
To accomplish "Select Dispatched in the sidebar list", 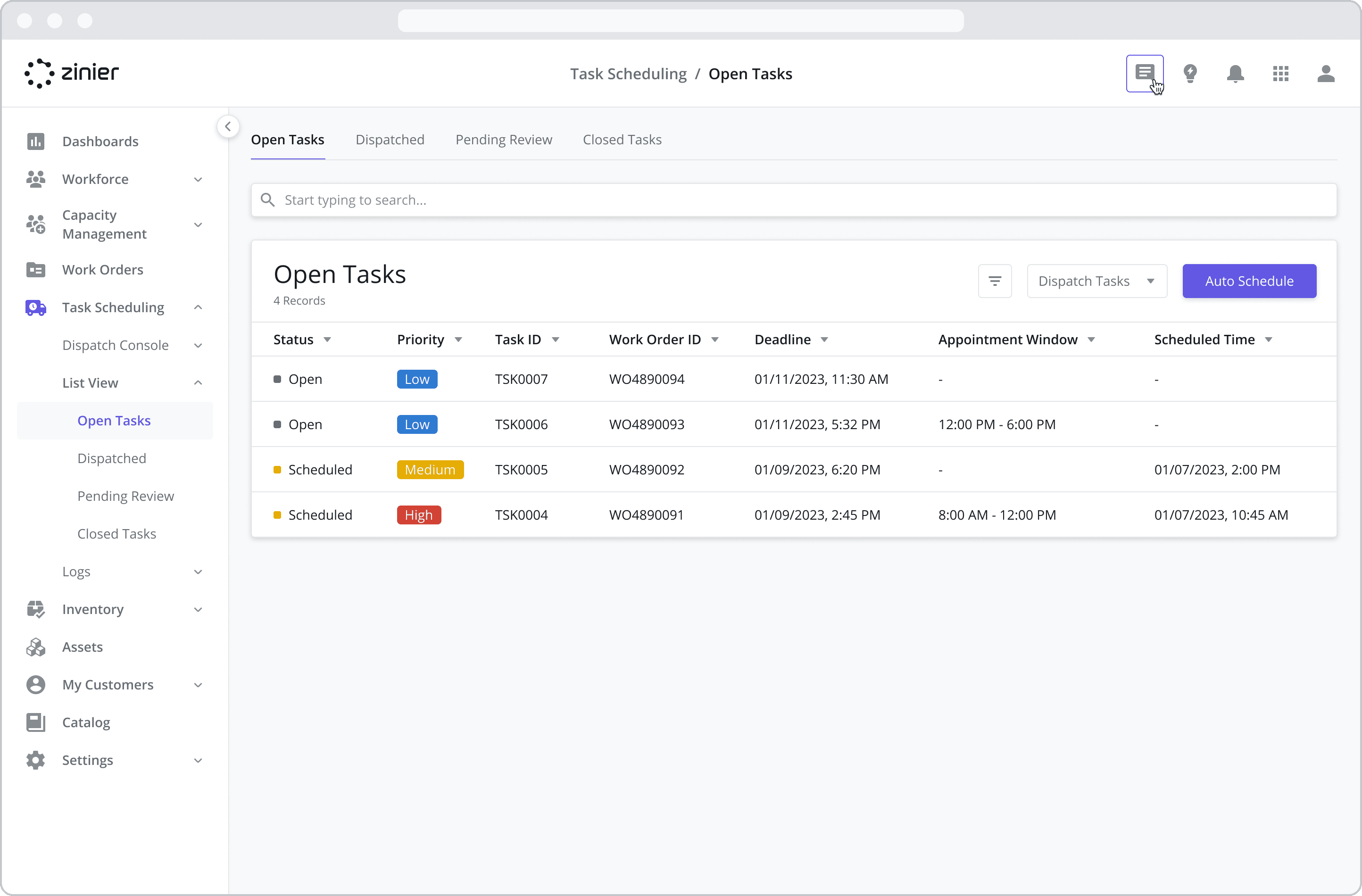I will click(x=112, y=458).
